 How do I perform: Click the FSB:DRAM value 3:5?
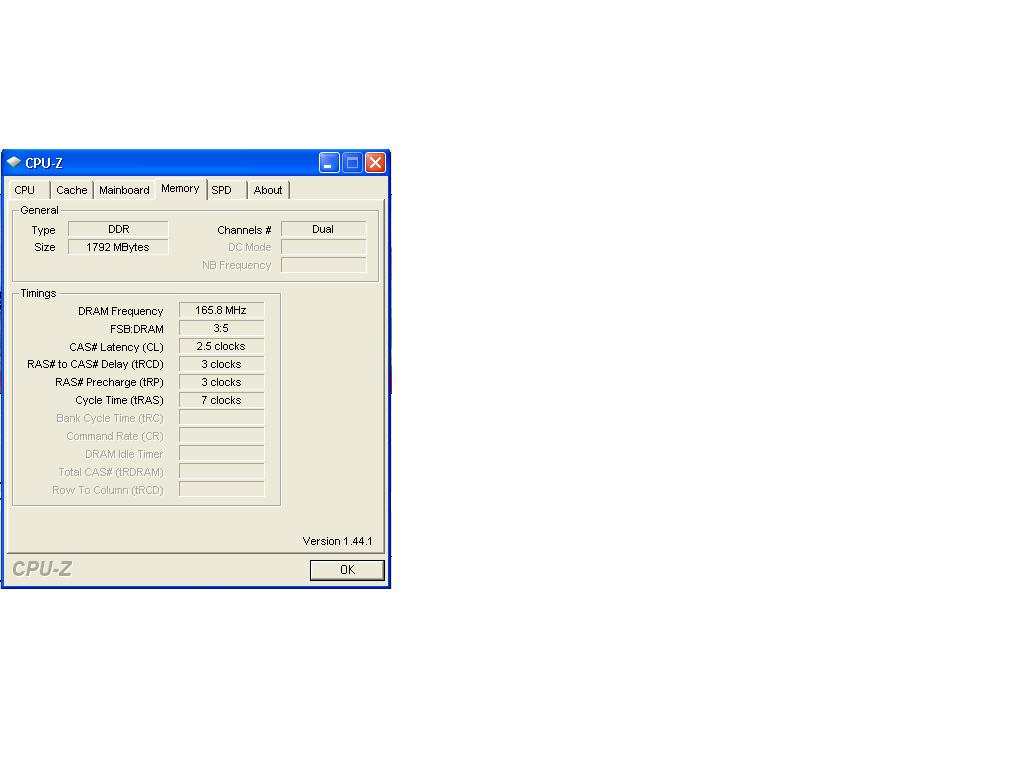221,328
